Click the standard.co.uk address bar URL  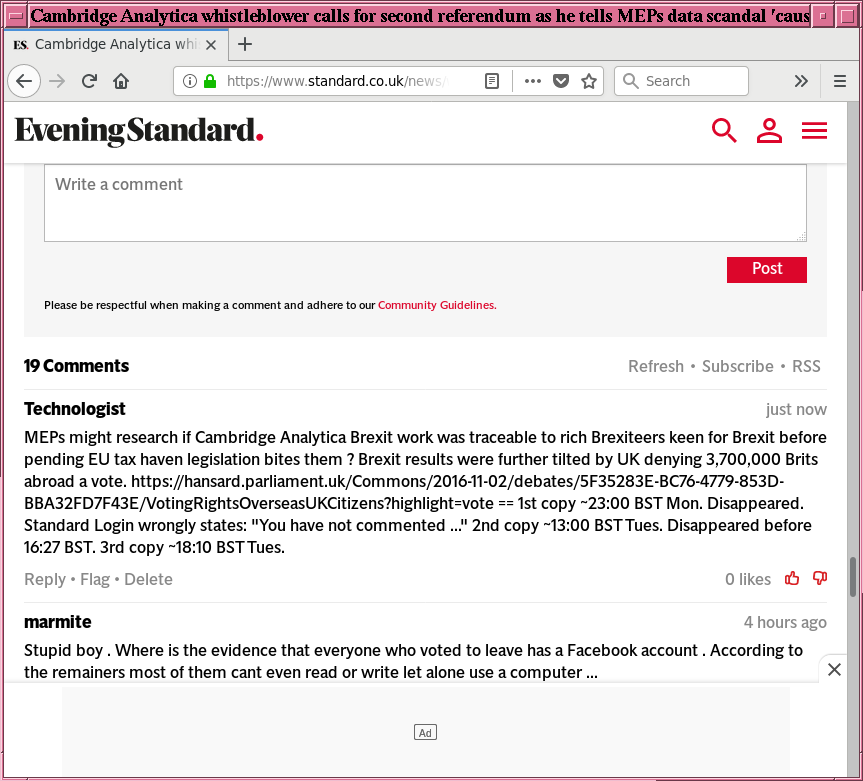click(x=337, y=81)
